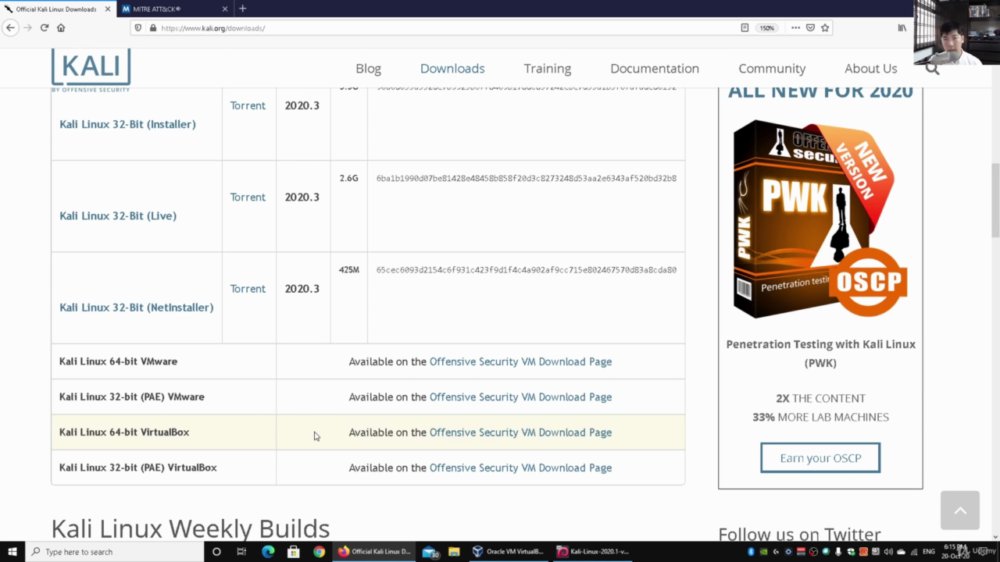Open the Blog menu item
Image resolution: width=1000 pixels, height=562 pixels.
pyautogui.click(x=368, y=68)
